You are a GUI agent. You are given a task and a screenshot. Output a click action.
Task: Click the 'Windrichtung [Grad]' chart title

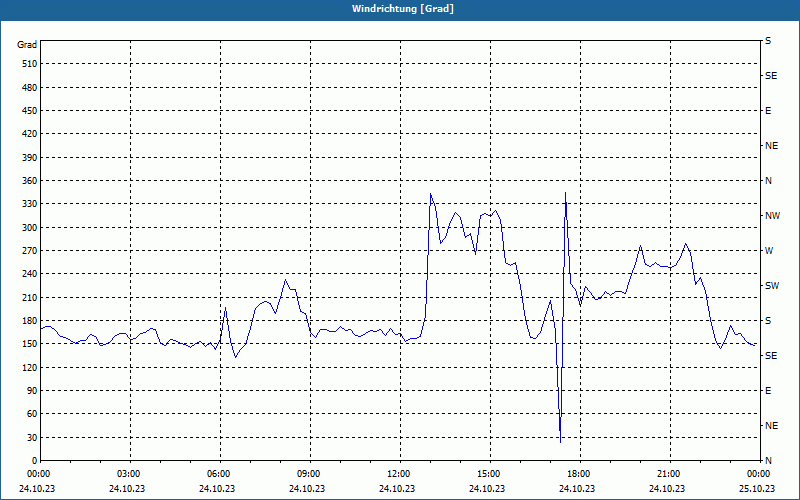point(403,9)
